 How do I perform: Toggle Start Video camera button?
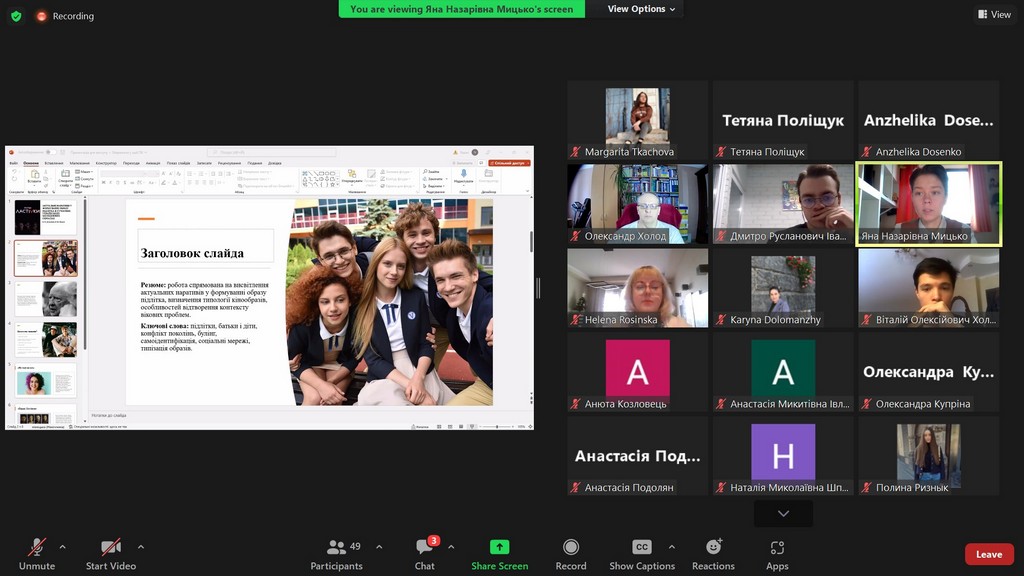[110, 548]
